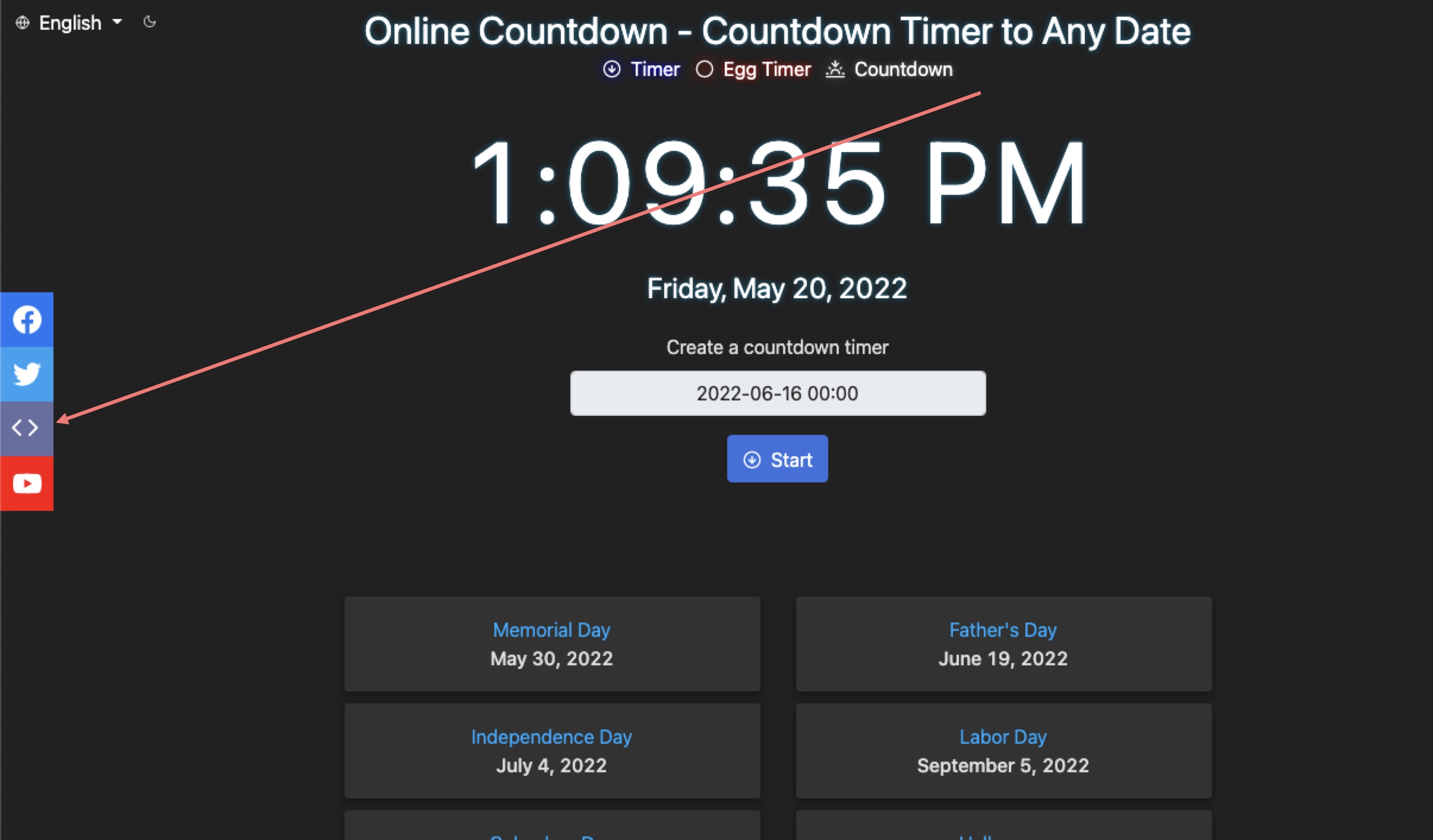Click the Countdown mode icon
The width and height of the screenshot is (1433, 840).
point(836,69)
